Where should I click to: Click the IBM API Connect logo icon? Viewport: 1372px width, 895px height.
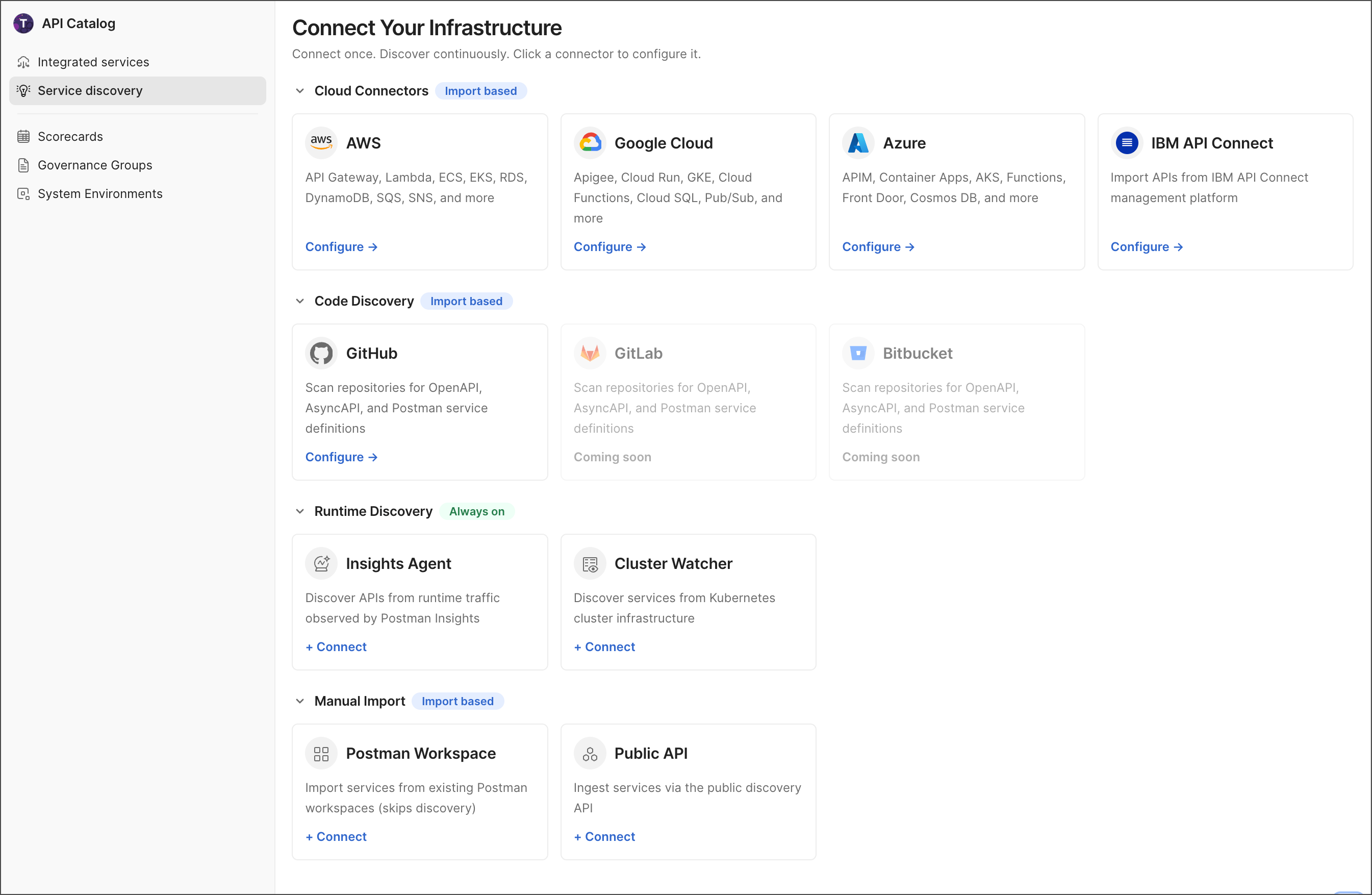click(1127, 142)
